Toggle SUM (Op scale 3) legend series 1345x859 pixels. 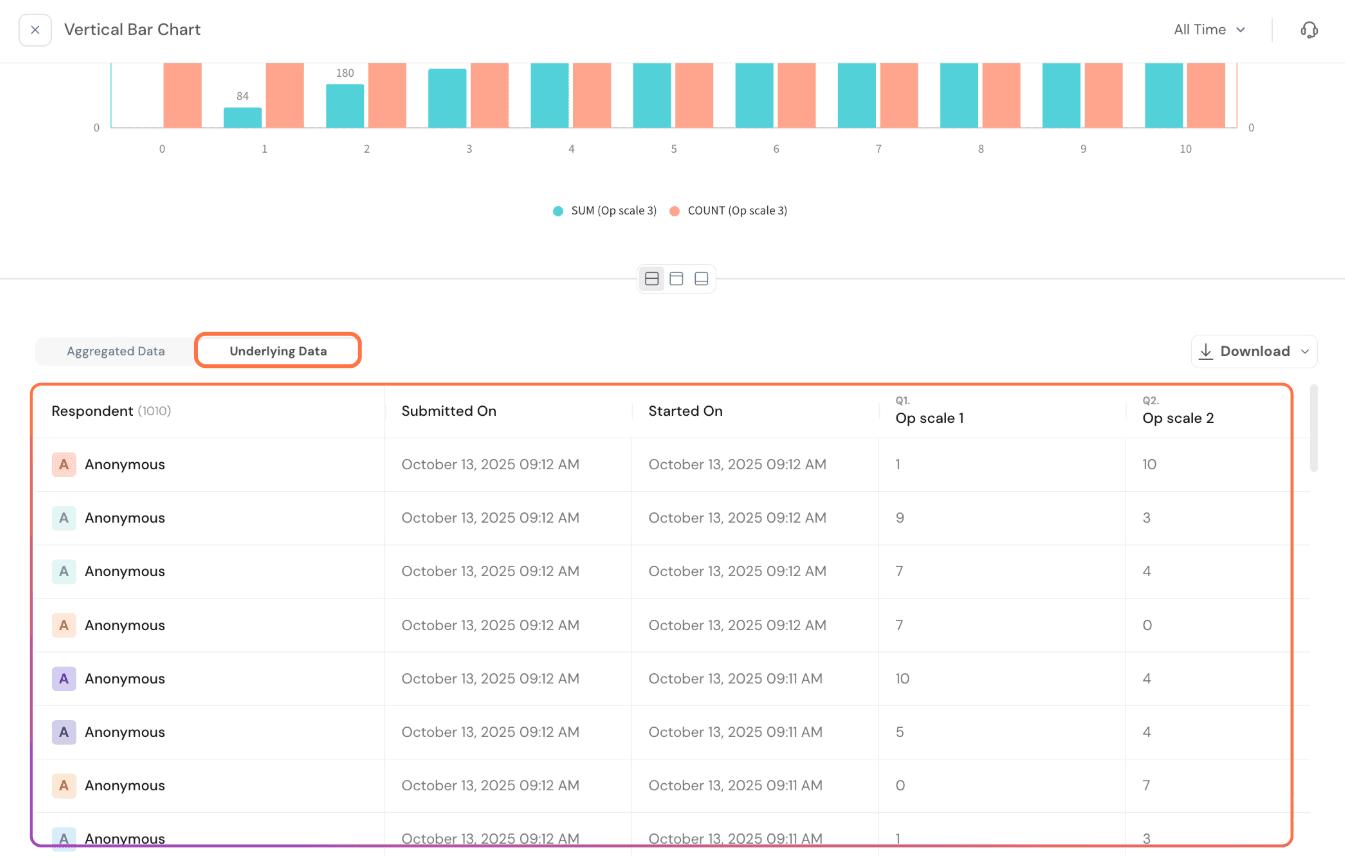coord(605,211)
